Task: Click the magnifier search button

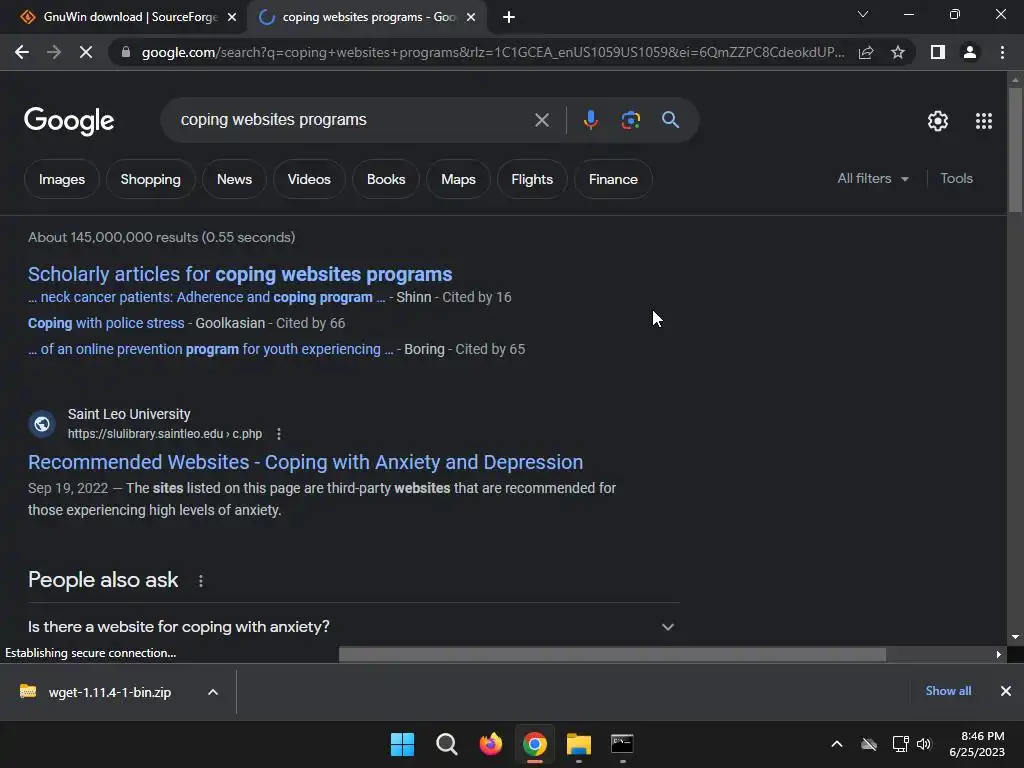Action: coord(670,120)
